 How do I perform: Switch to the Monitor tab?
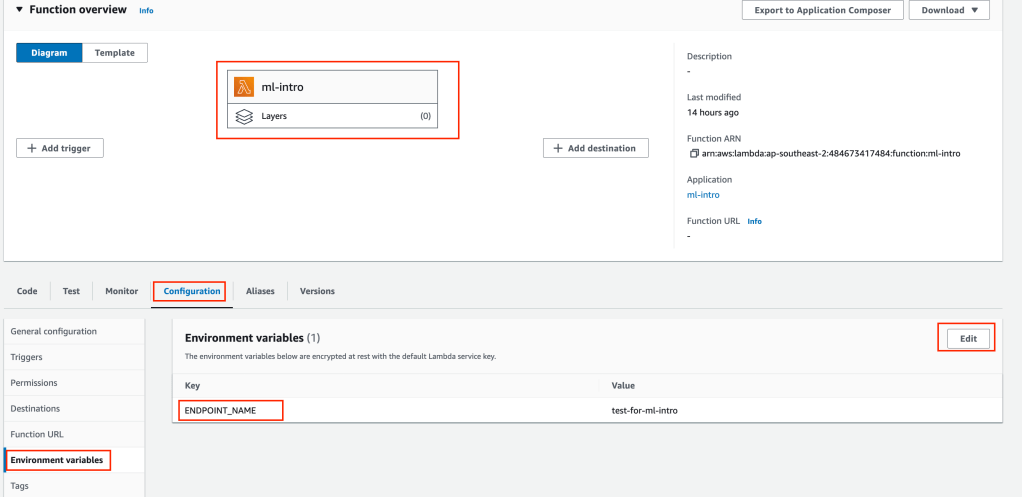click(x=122, y=291)
